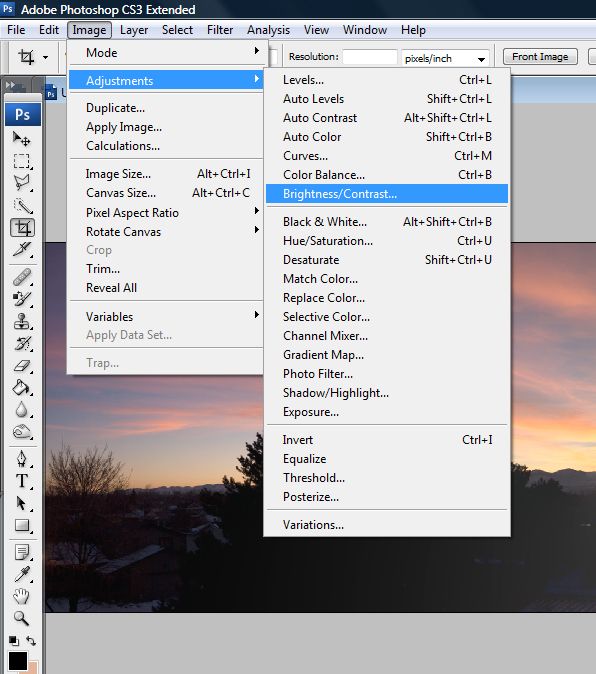Choose Levels adjustment

click(387, 80)
